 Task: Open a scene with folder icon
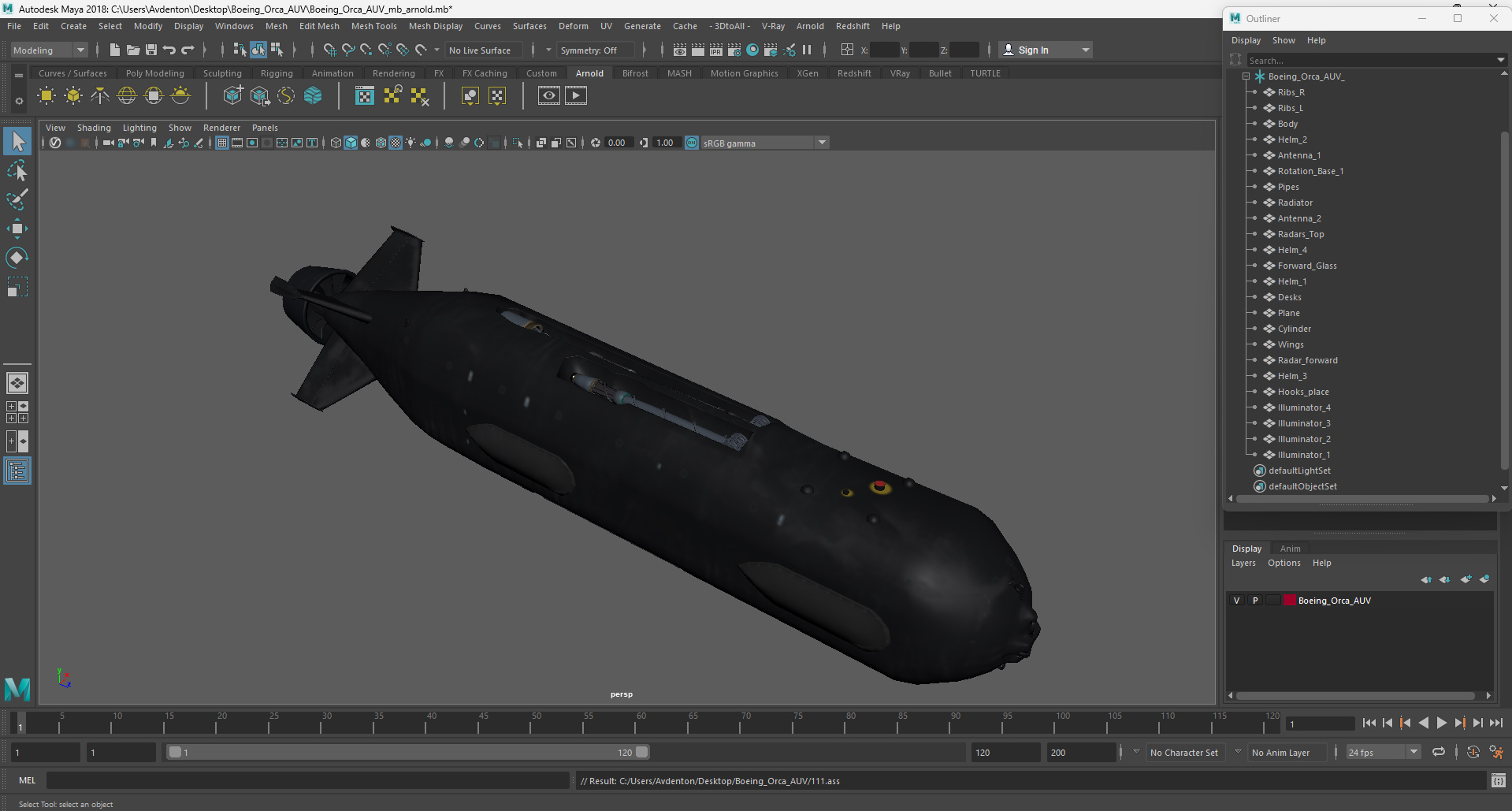[x=133, y=50]
